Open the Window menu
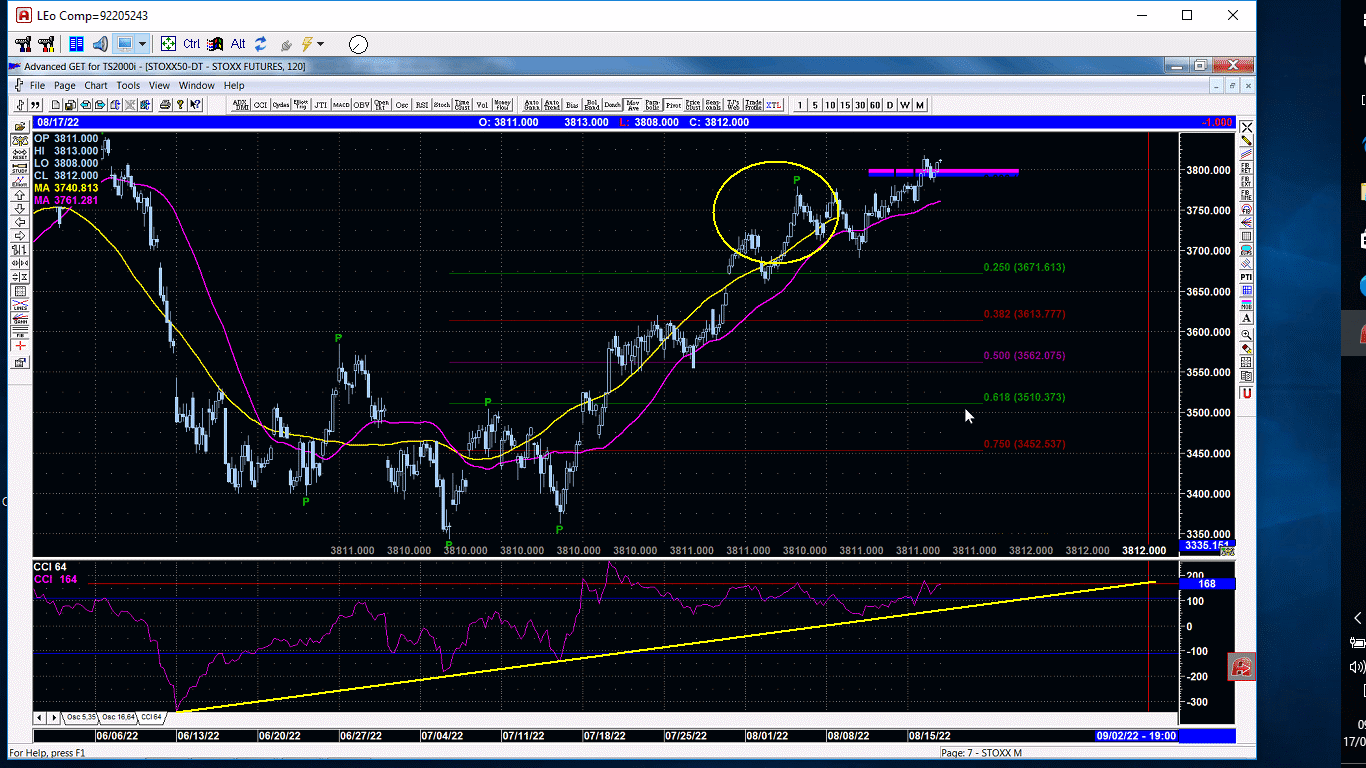Viewport: 1366px width, 768px height. [x=197, y=85]
